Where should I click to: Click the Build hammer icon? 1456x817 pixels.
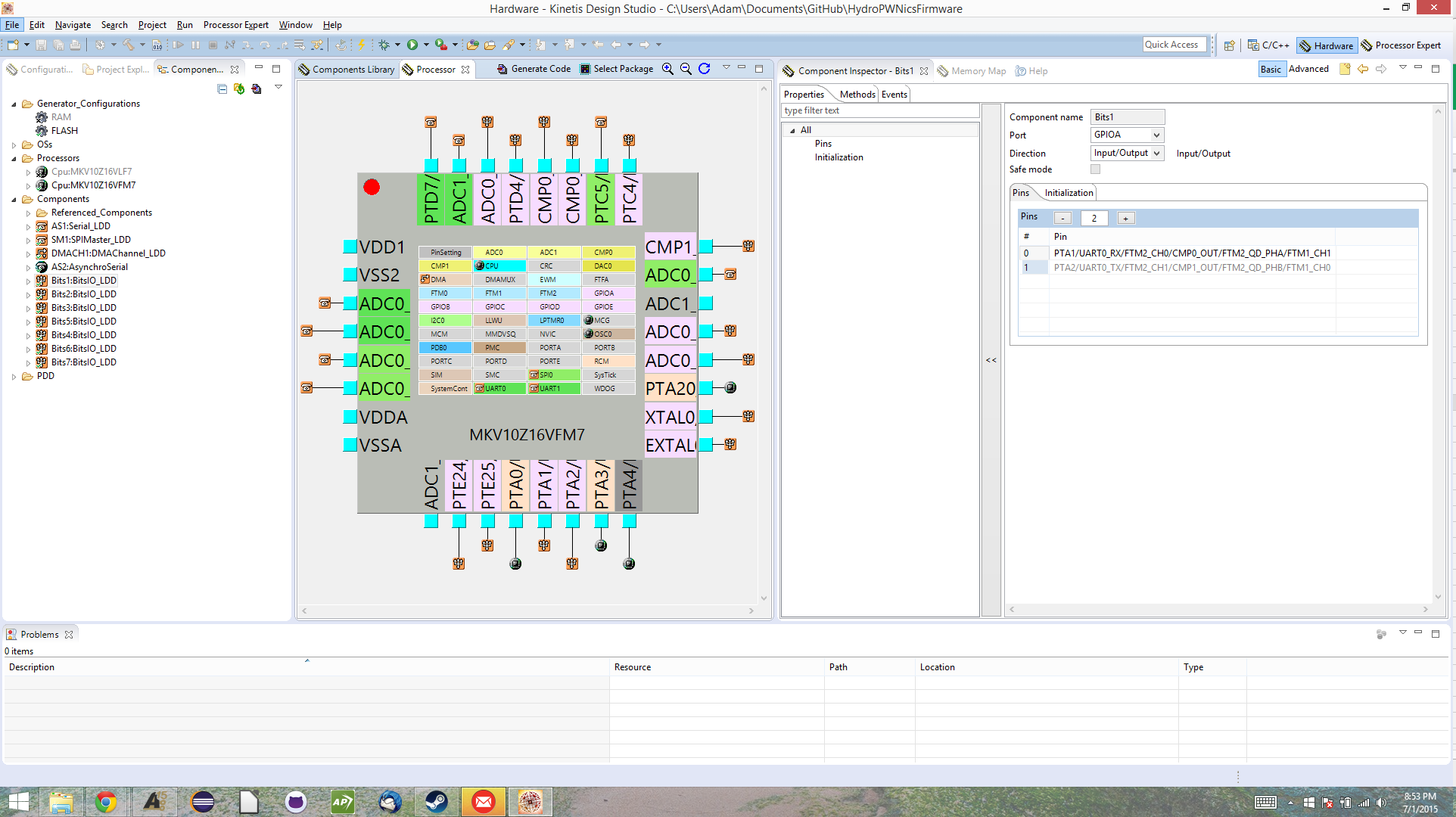(x=129, y=45)
